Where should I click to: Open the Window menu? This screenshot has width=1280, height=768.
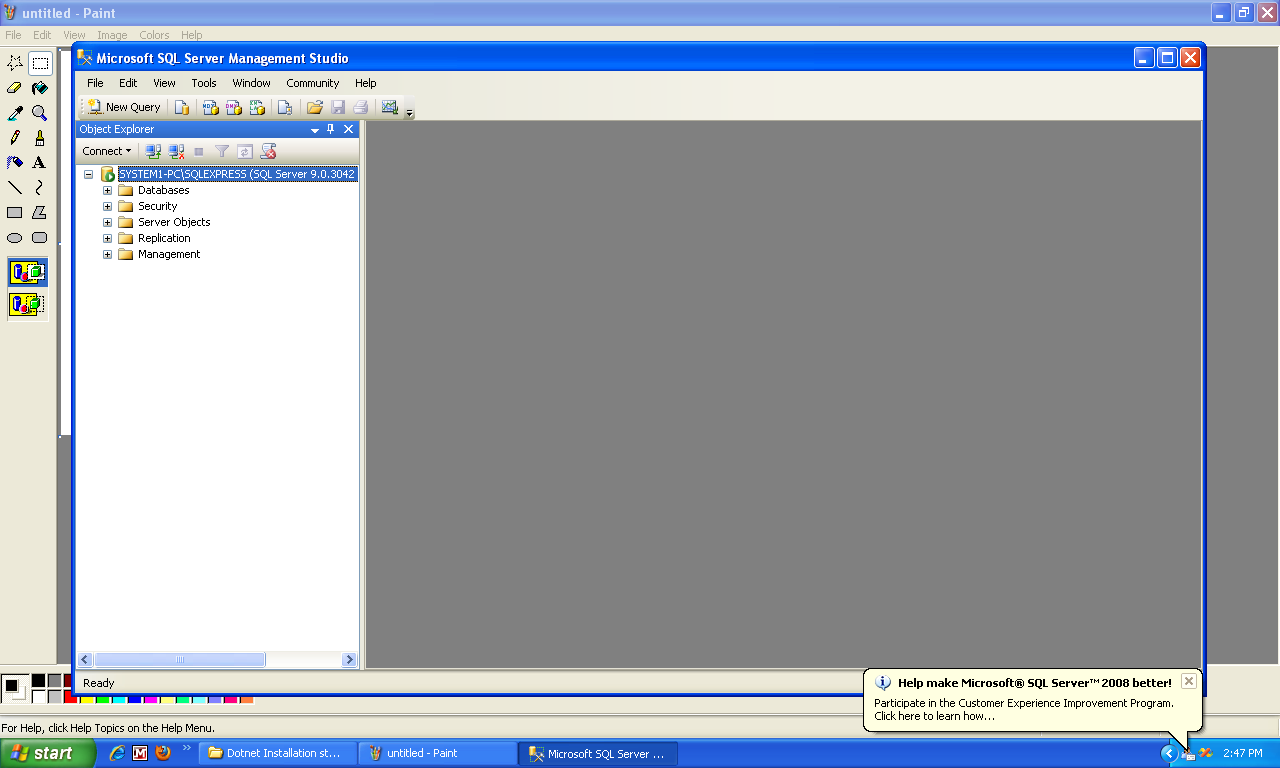coord(251,83)
